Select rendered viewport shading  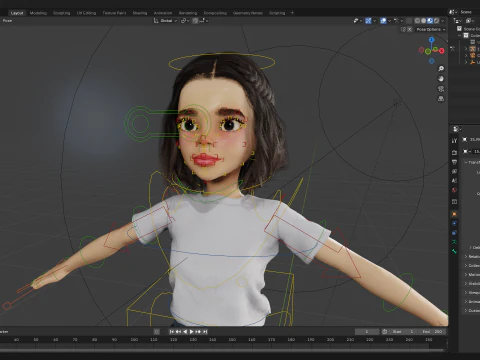point(436,21)
